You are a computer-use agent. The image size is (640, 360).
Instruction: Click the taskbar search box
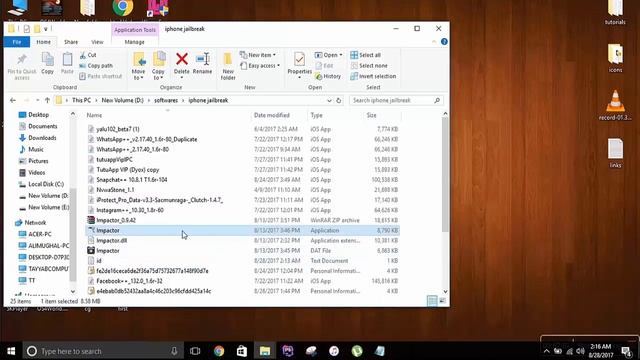103,351
